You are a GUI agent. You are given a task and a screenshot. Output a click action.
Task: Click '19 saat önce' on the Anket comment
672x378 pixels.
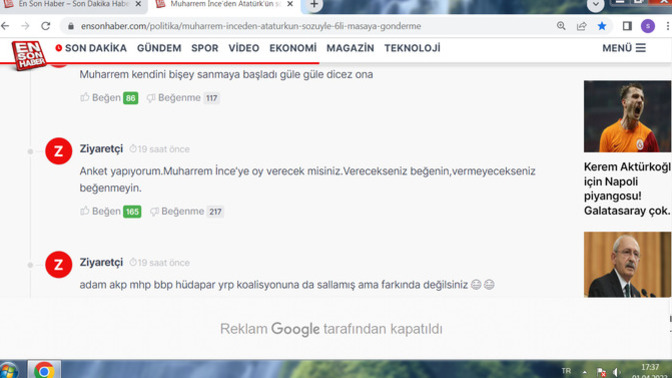click(159, 149)
